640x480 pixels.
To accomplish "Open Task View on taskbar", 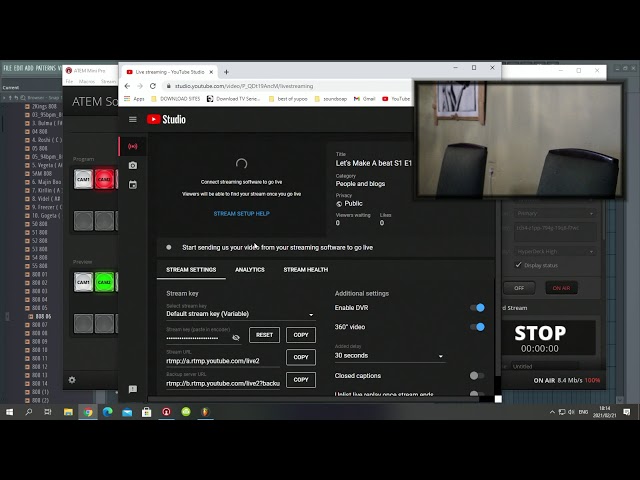I will [48, 412].
